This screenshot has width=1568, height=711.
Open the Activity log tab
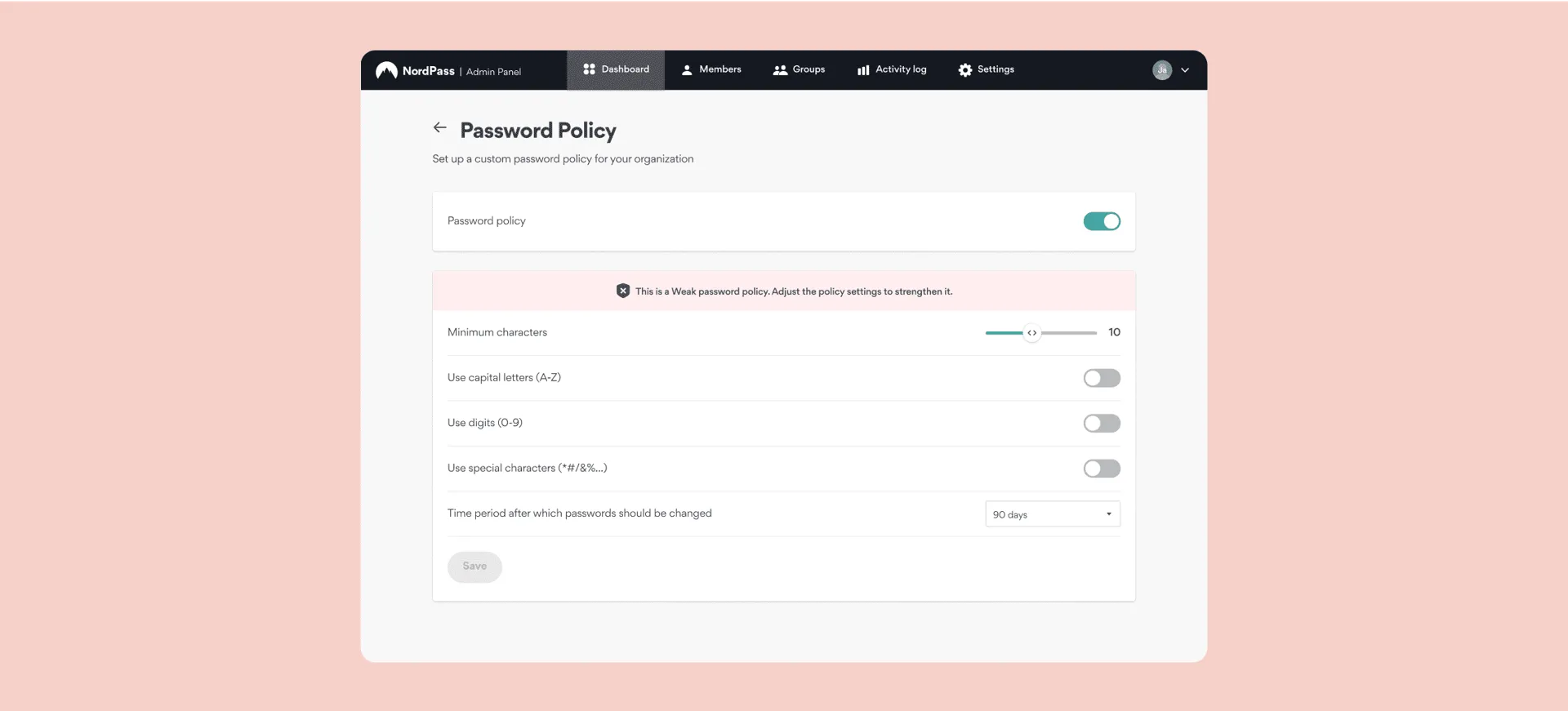pyautogui.click(x=892, y=69)
